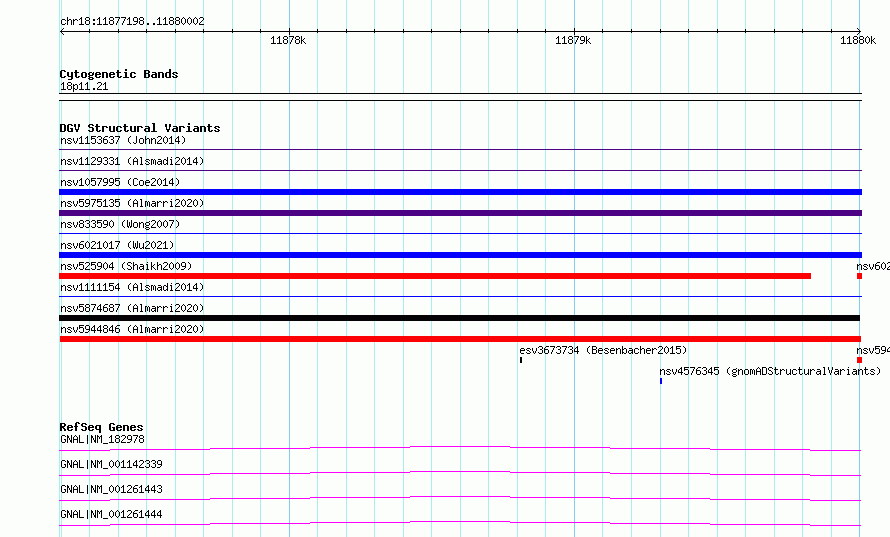Select transcript label GNAL|NM_182978
The image size is (890, 537).
[x=102, y=439]
